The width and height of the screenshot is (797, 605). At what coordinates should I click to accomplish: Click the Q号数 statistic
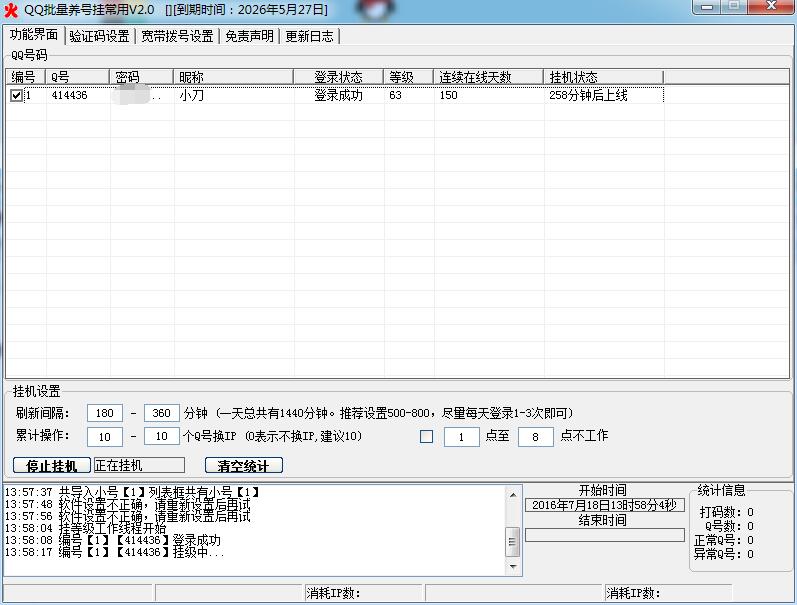click(x=729, y=526)
